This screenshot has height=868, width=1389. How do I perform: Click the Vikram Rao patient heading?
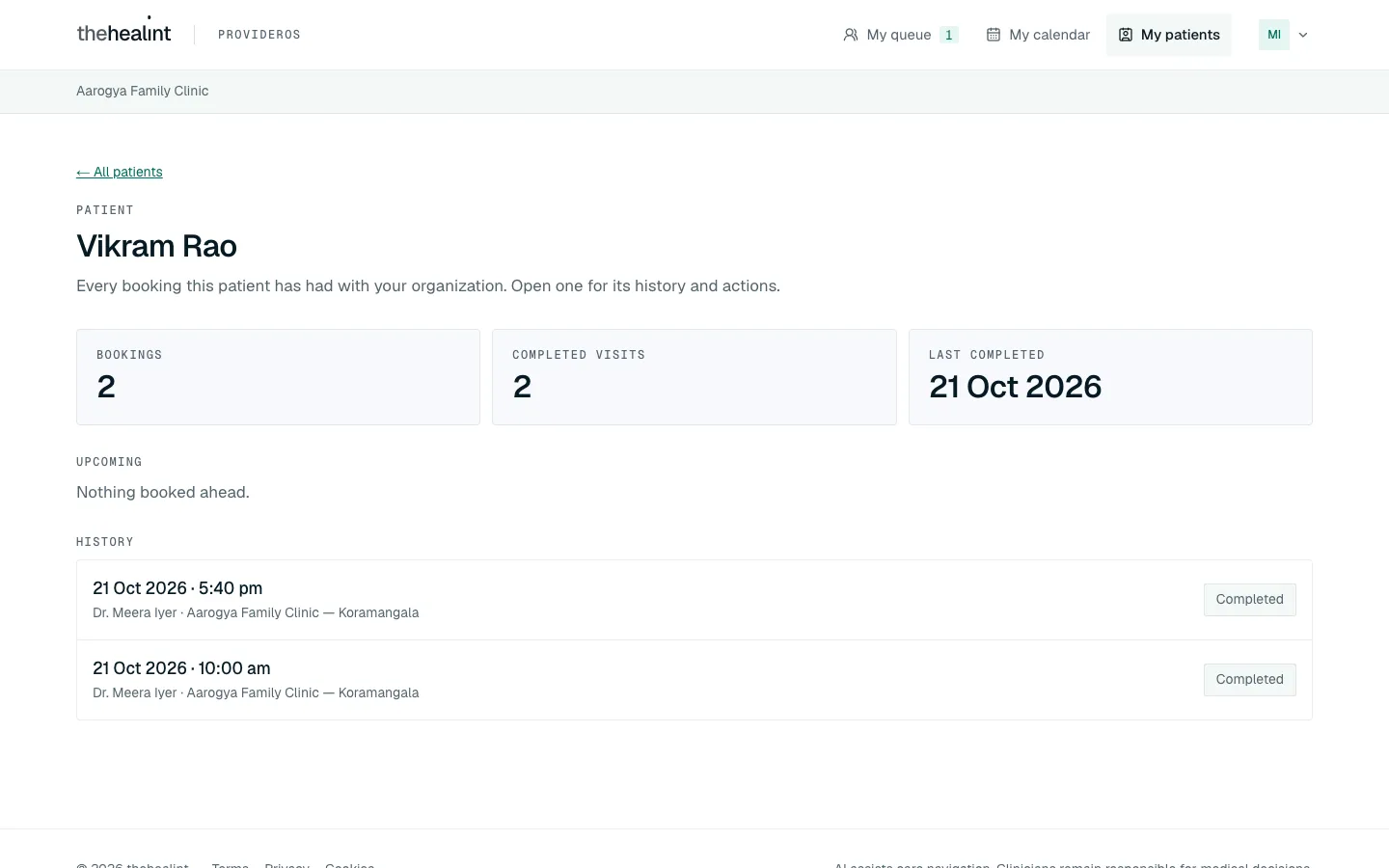coord(157,246)
